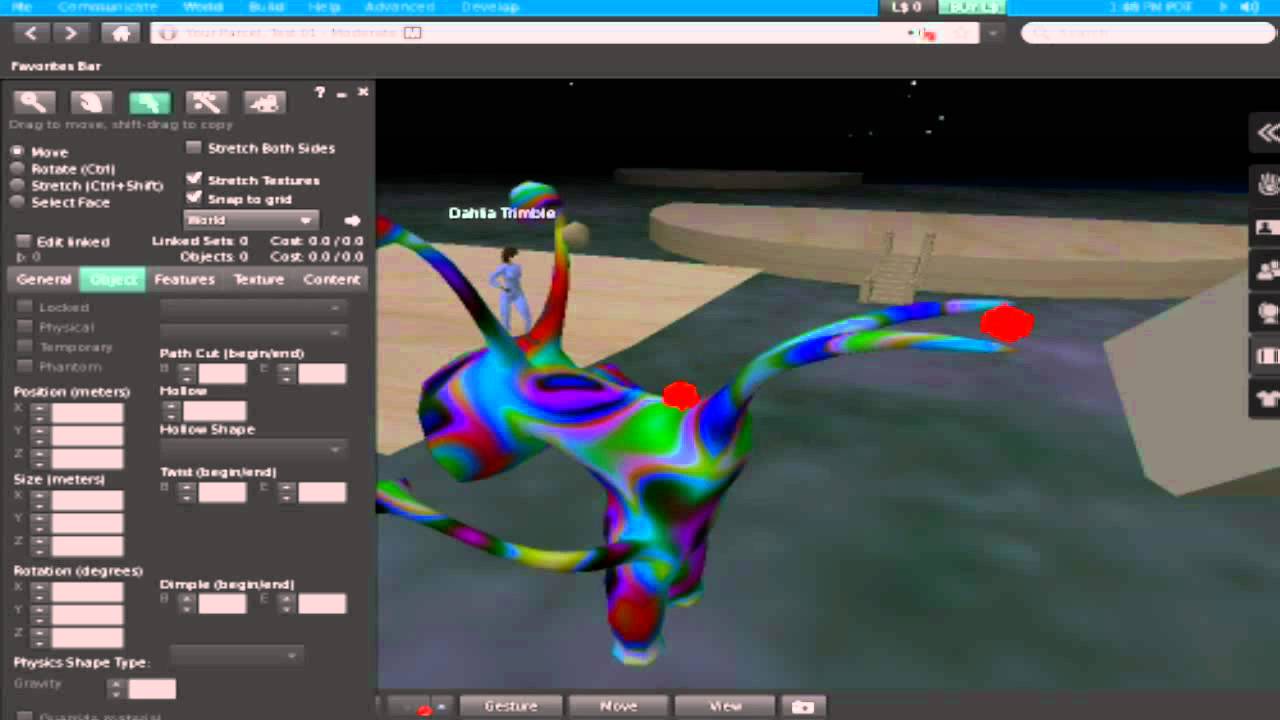The height and width of the screenshot is (720, 1280).
Task: Switch to the General tab
Action: [44, 280]
